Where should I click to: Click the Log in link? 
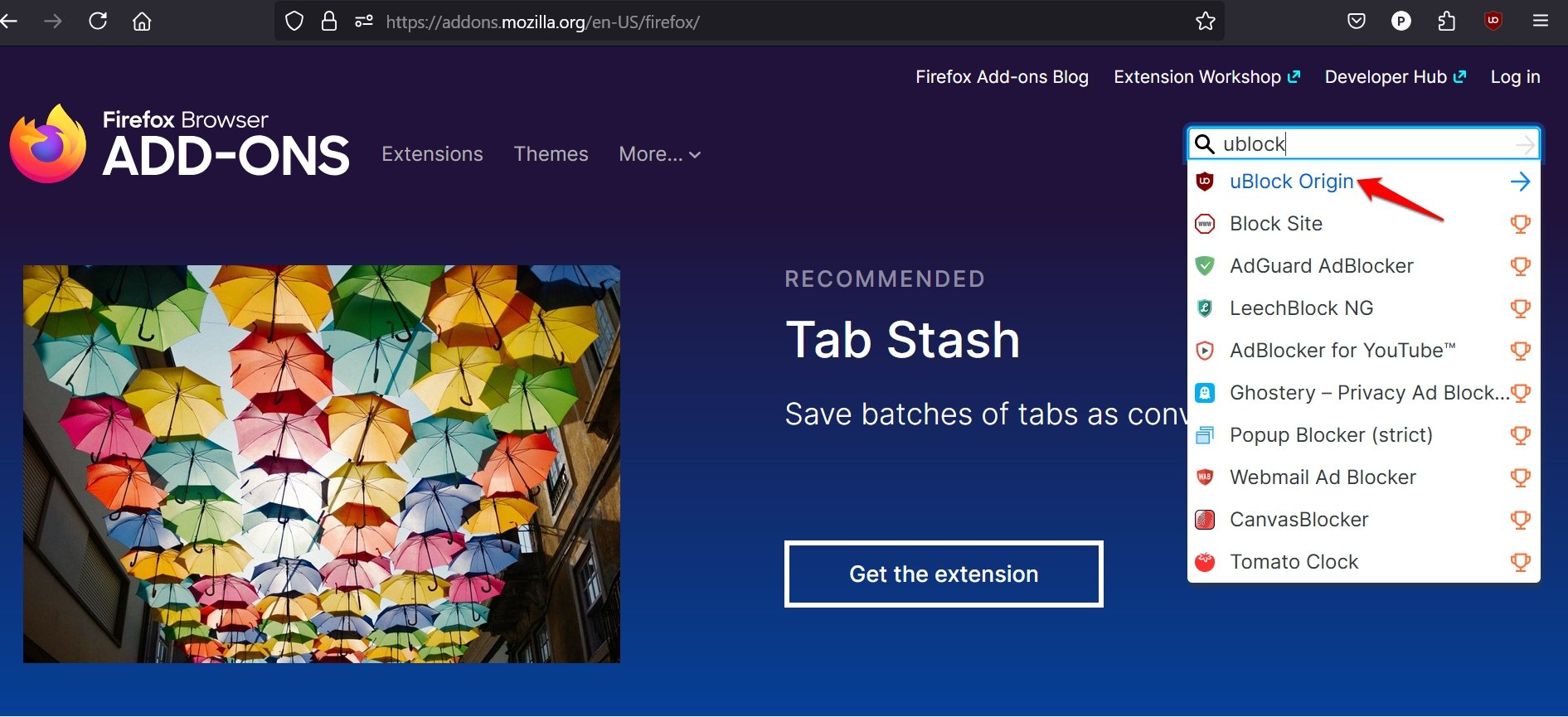point(1514,77)
